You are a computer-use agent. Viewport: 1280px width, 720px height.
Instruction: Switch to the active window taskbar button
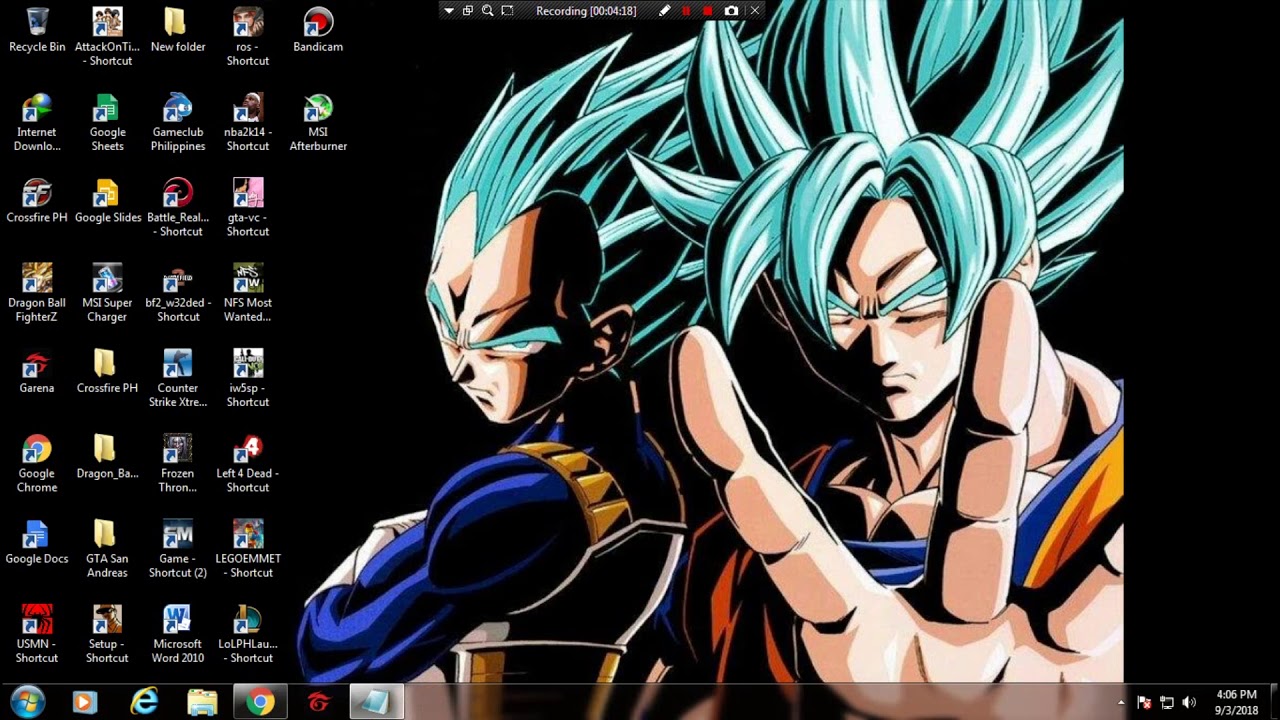pos(376,702)
